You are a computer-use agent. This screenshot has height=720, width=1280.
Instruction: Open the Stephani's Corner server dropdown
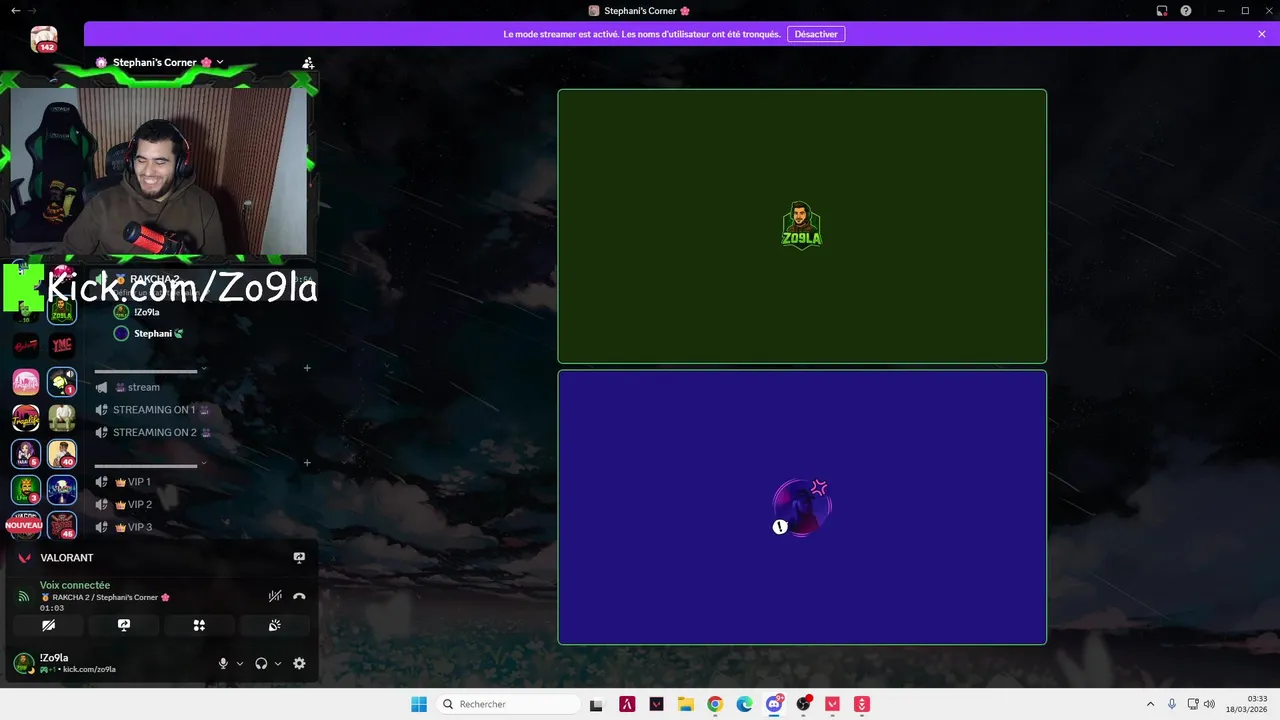(x=160, y=62)
